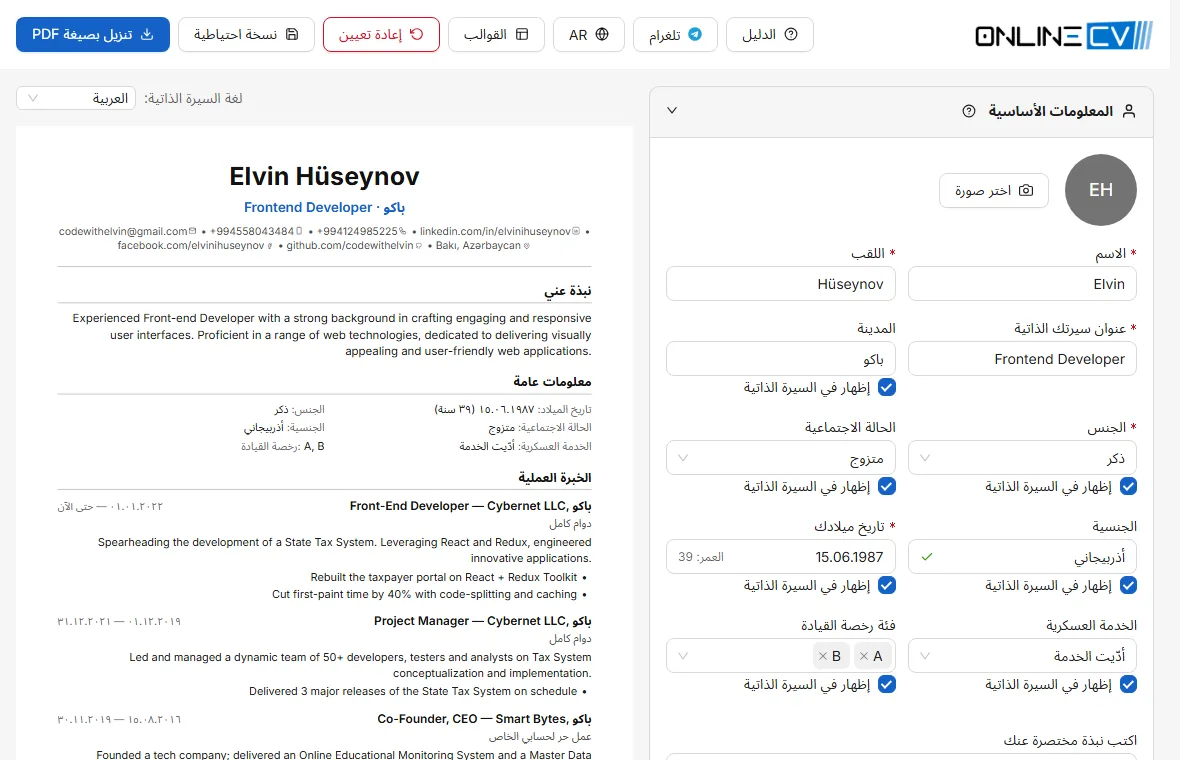Image resolution: width=1180 pixels, height=760 pixels.
Task: Toggle show in CV checkbox under military service
Action: (x=1128, y=685)
